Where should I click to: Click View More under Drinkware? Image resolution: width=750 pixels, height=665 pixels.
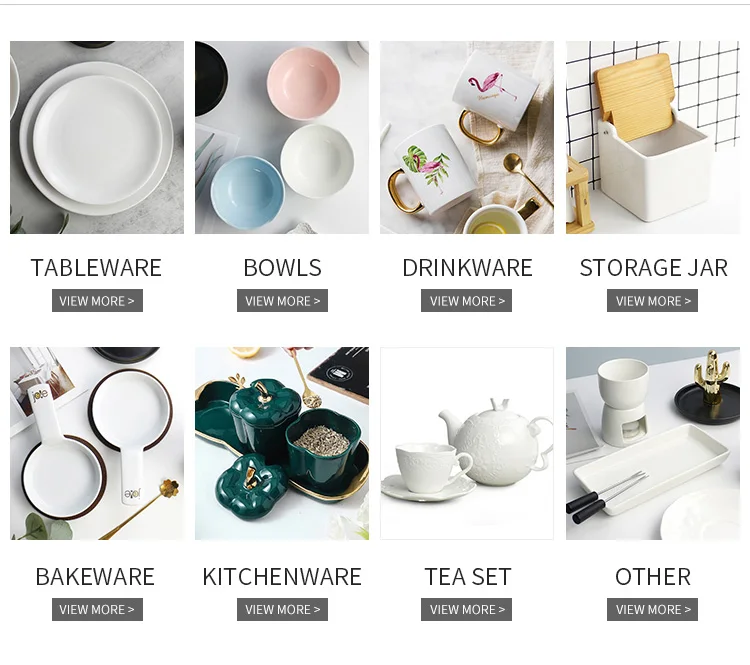click(x=466, y=300)
